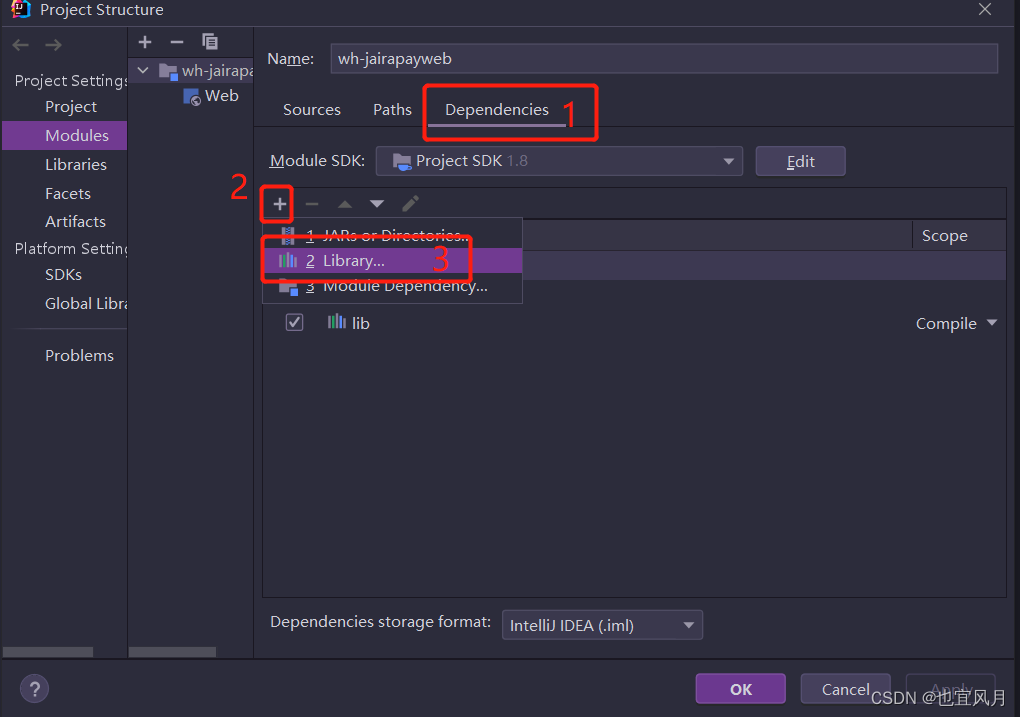Switch to the Paths tab
Screen dimensions: 1020x717
point(392,109)
